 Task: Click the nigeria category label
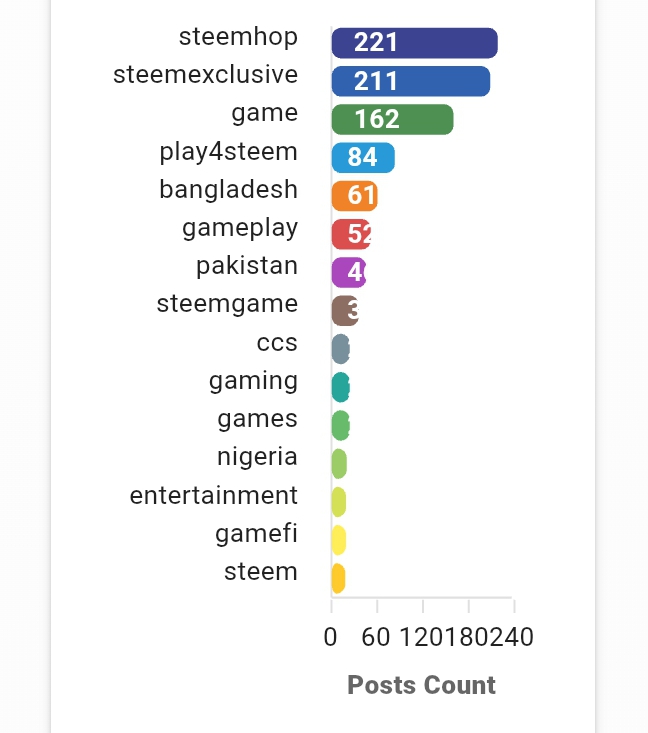(x=257, y=457)
